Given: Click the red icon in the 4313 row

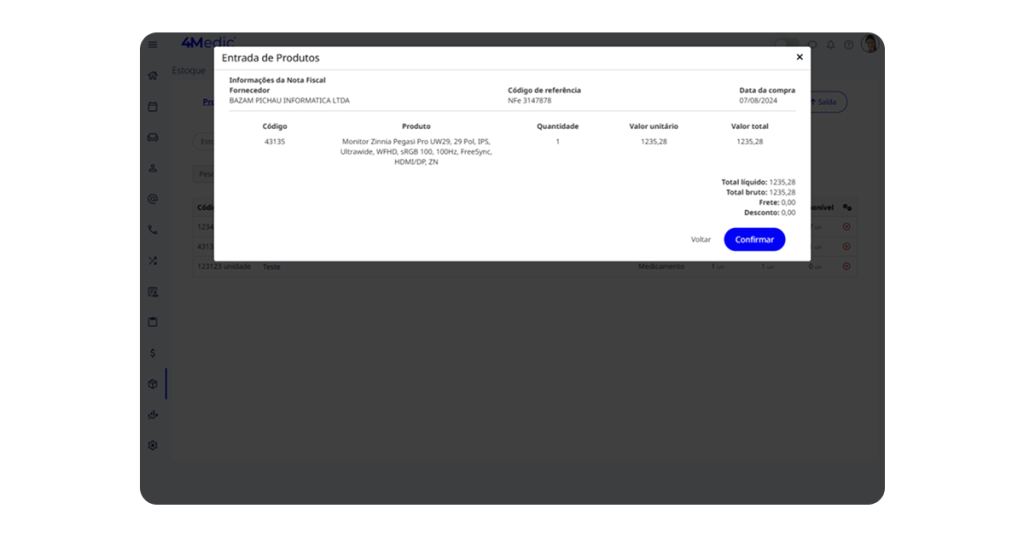Looking at the screenshot, I should point(846,247).
